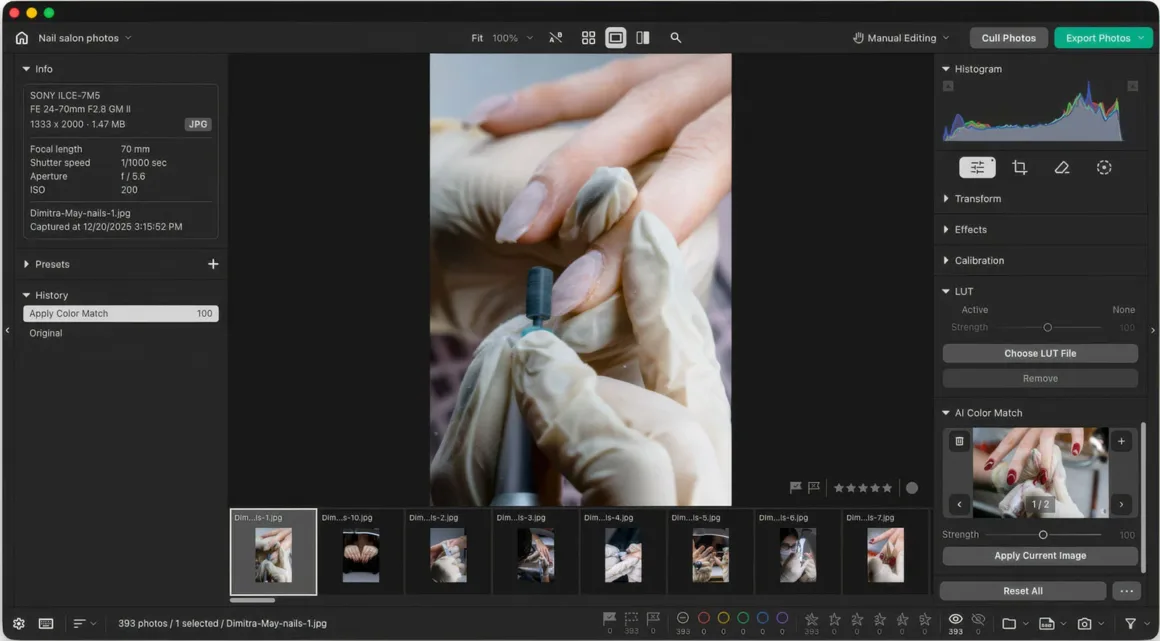Switch to single image view

616,38
